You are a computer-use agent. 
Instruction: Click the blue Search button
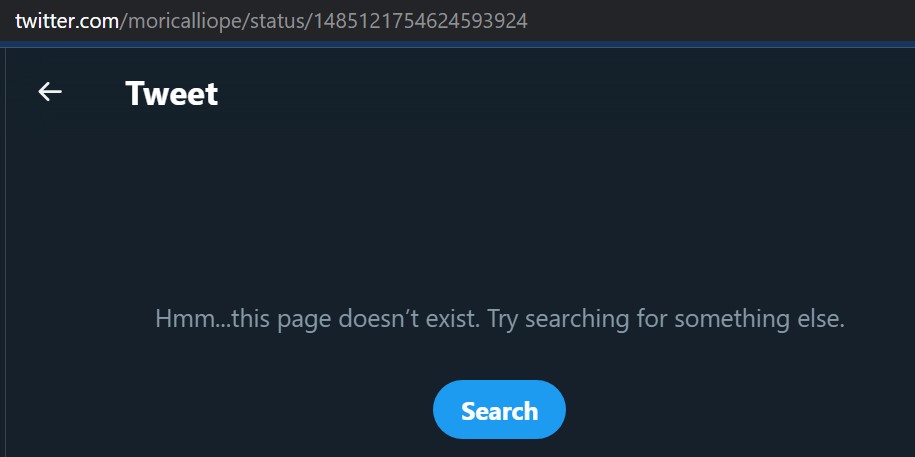coord(499,410)
